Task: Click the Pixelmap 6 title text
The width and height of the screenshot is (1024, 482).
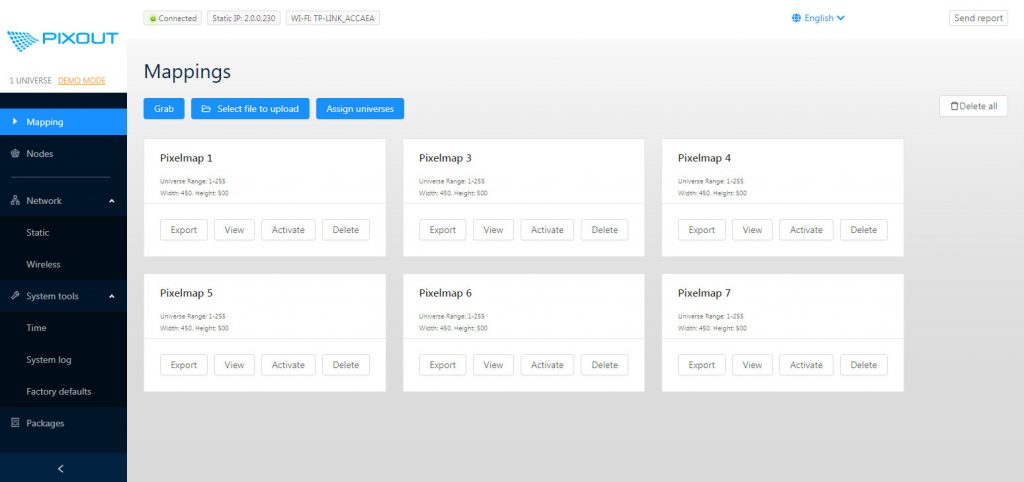Action: click(445, 293)
